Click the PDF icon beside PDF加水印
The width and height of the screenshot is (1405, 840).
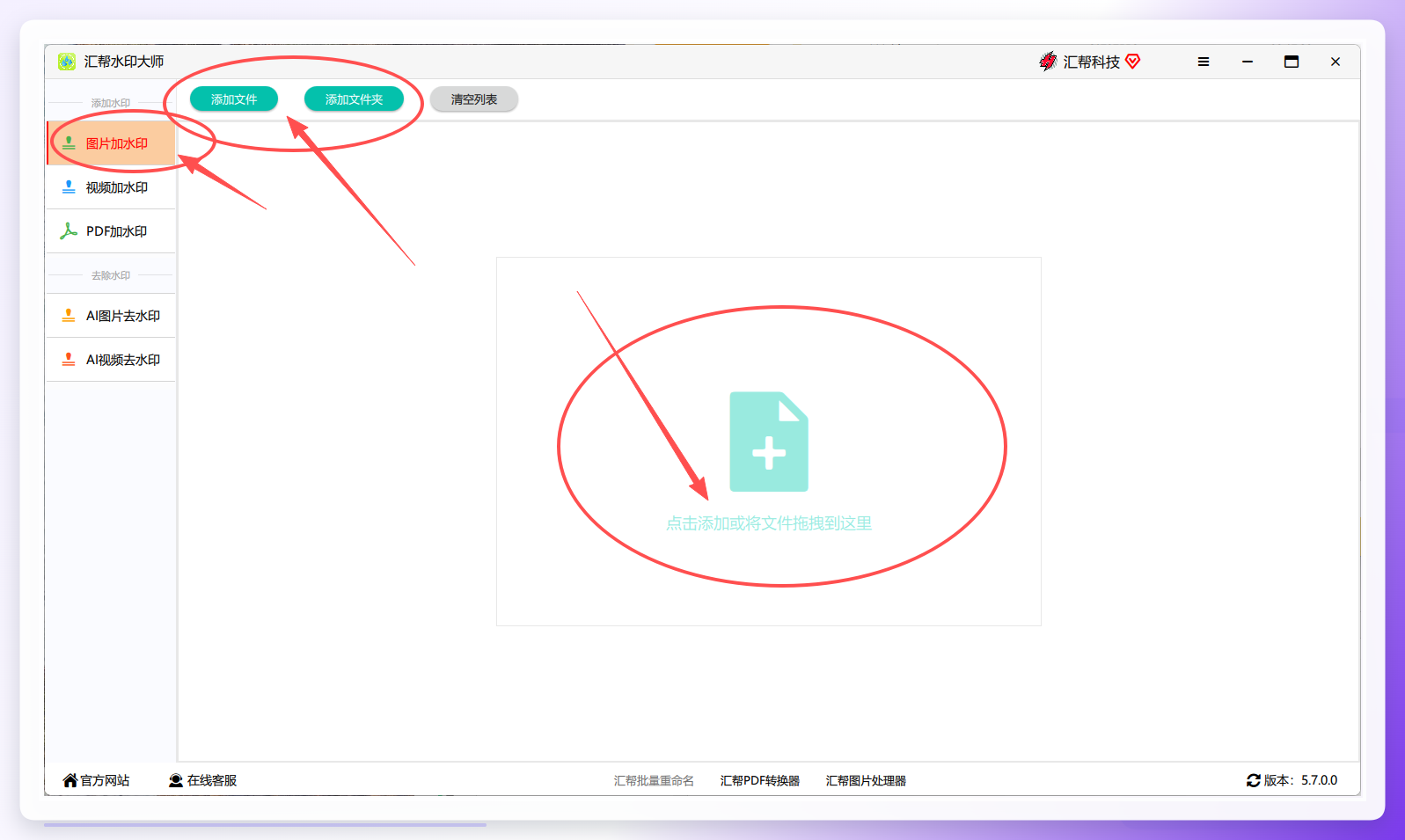69,231
